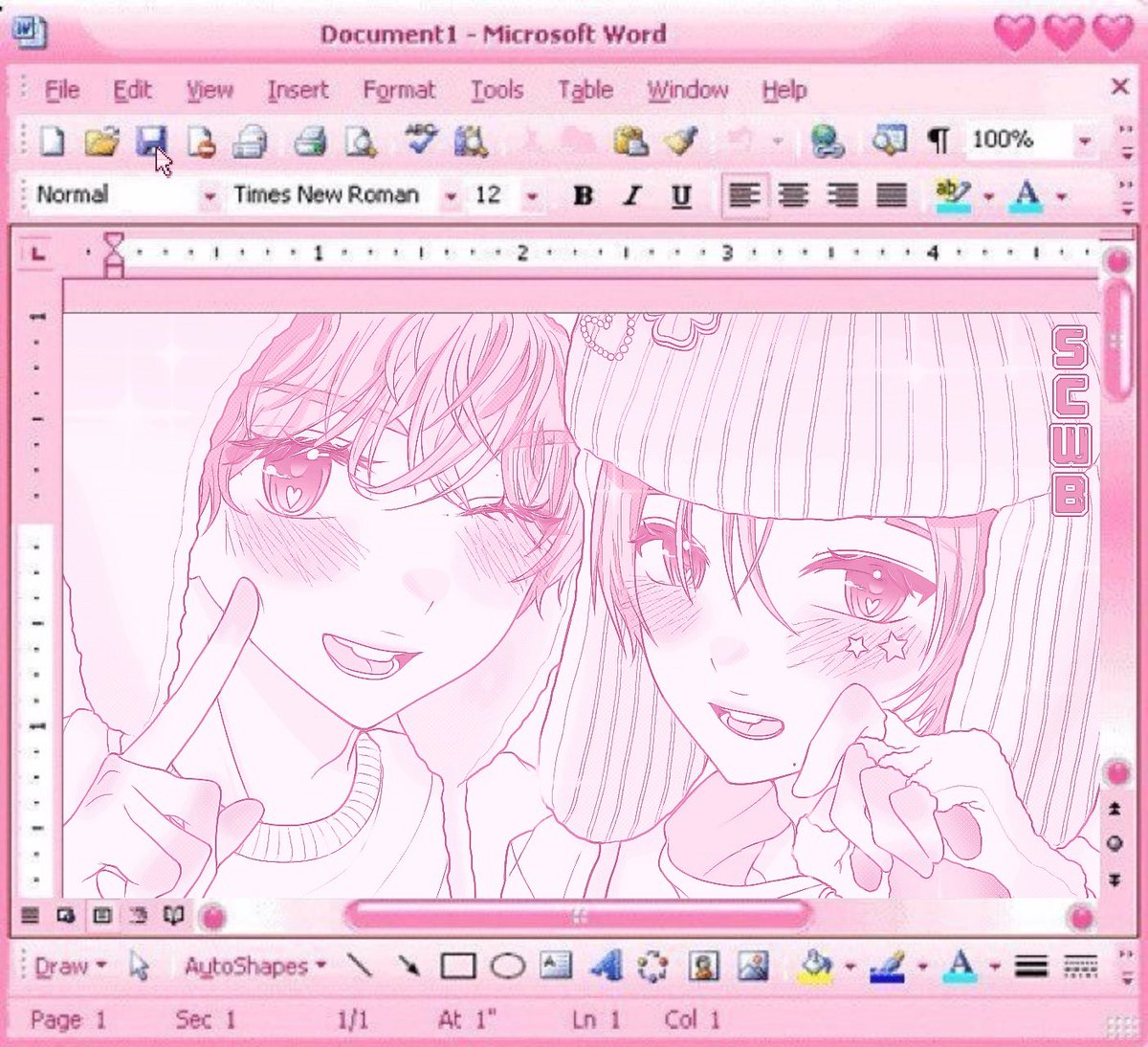This screenshot has height=1047, width=1148.
Task: Toggle Underline formatting
Action: (681, 196)
